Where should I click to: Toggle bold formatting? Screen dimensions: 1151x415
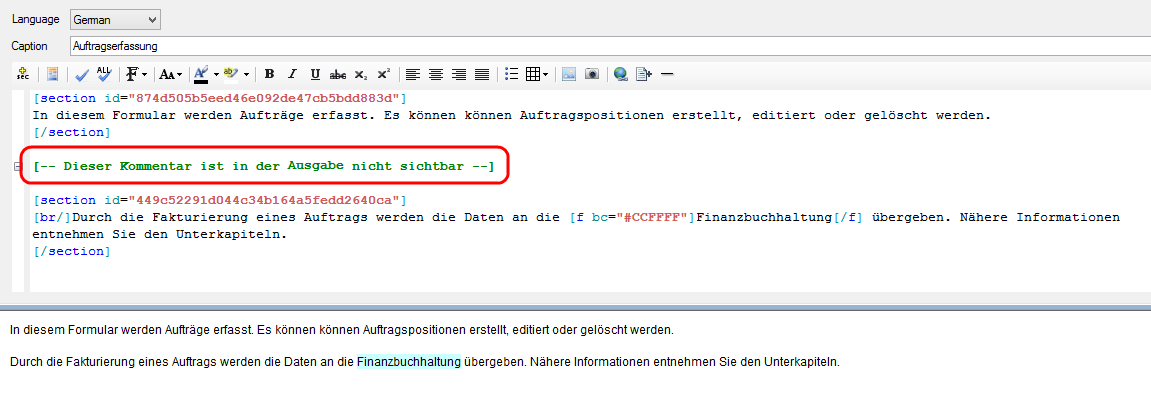269,74
